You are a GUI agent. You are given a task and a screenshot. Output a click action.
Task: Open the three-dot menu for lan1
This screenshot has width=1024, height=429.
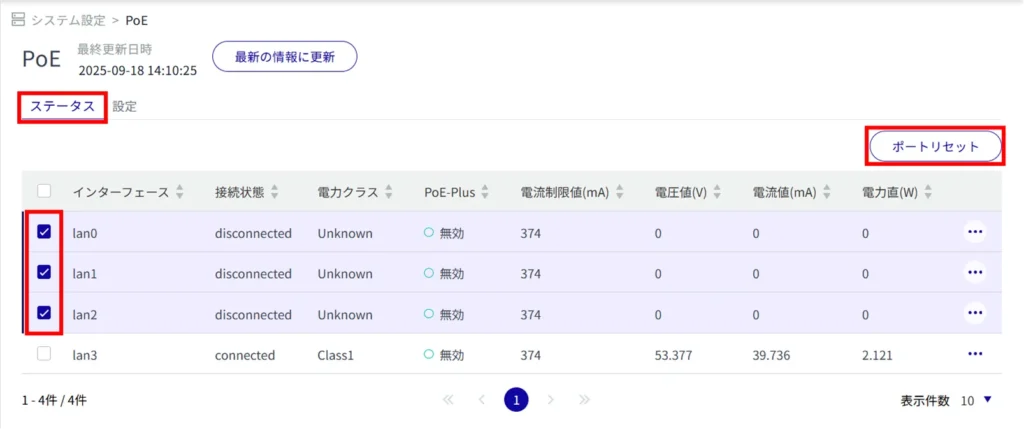975,273
